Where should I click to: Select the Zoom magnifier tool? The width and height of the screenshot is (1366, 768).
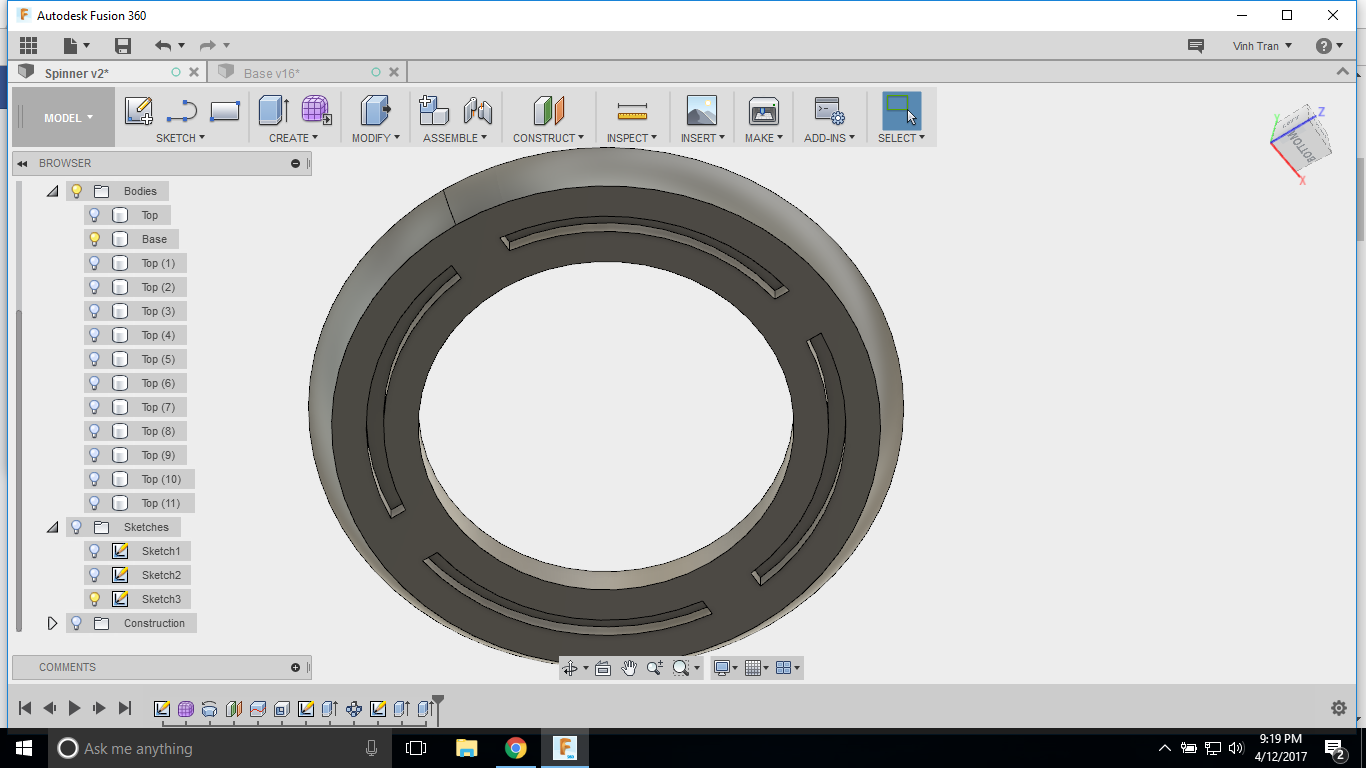pyautogui.click(x=655, y=668)
